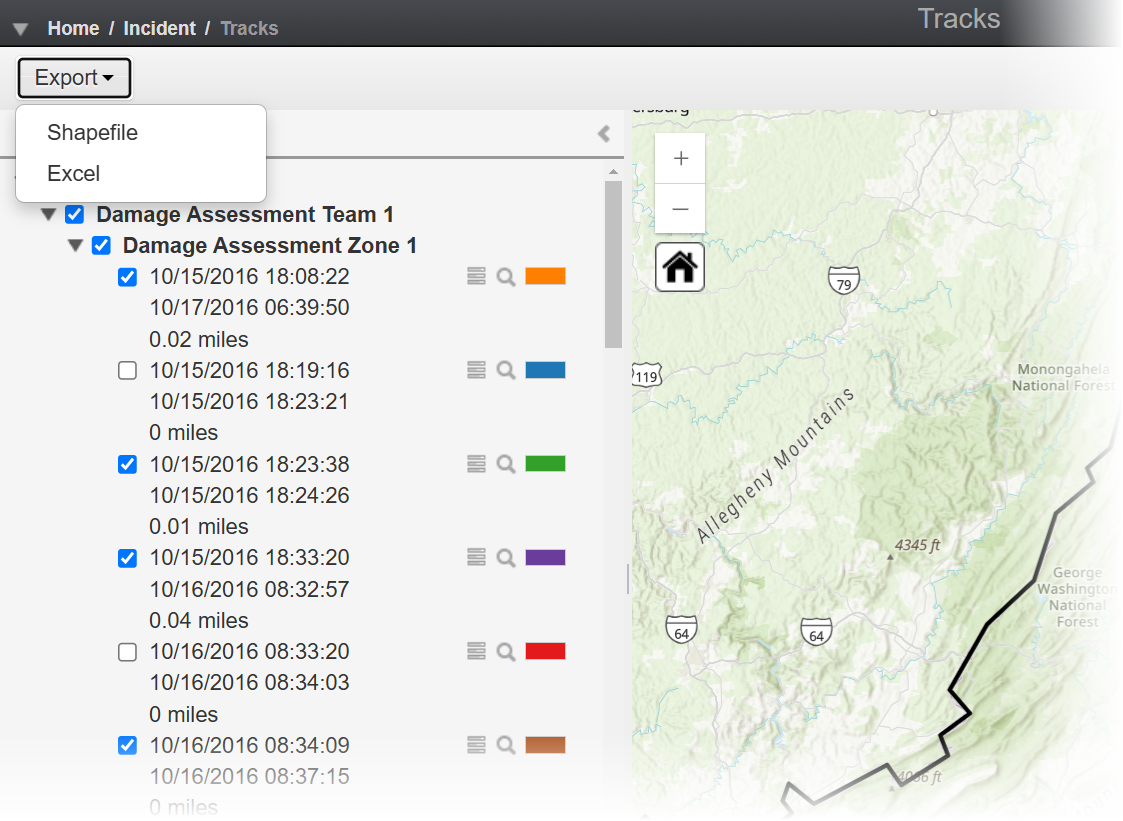This screenshot has width=1123, height=821.
Task: Click the home button on the map
Action: (679, 266)
